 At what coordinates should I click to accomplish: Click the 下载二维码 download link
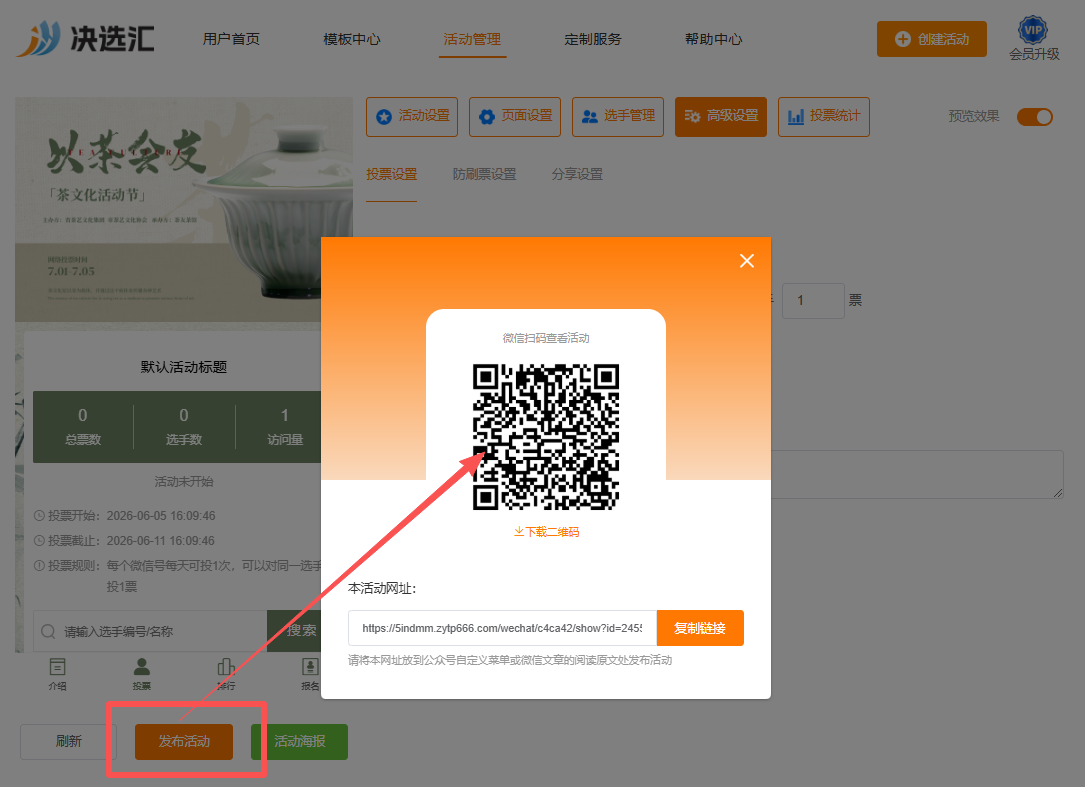point(546,532)
